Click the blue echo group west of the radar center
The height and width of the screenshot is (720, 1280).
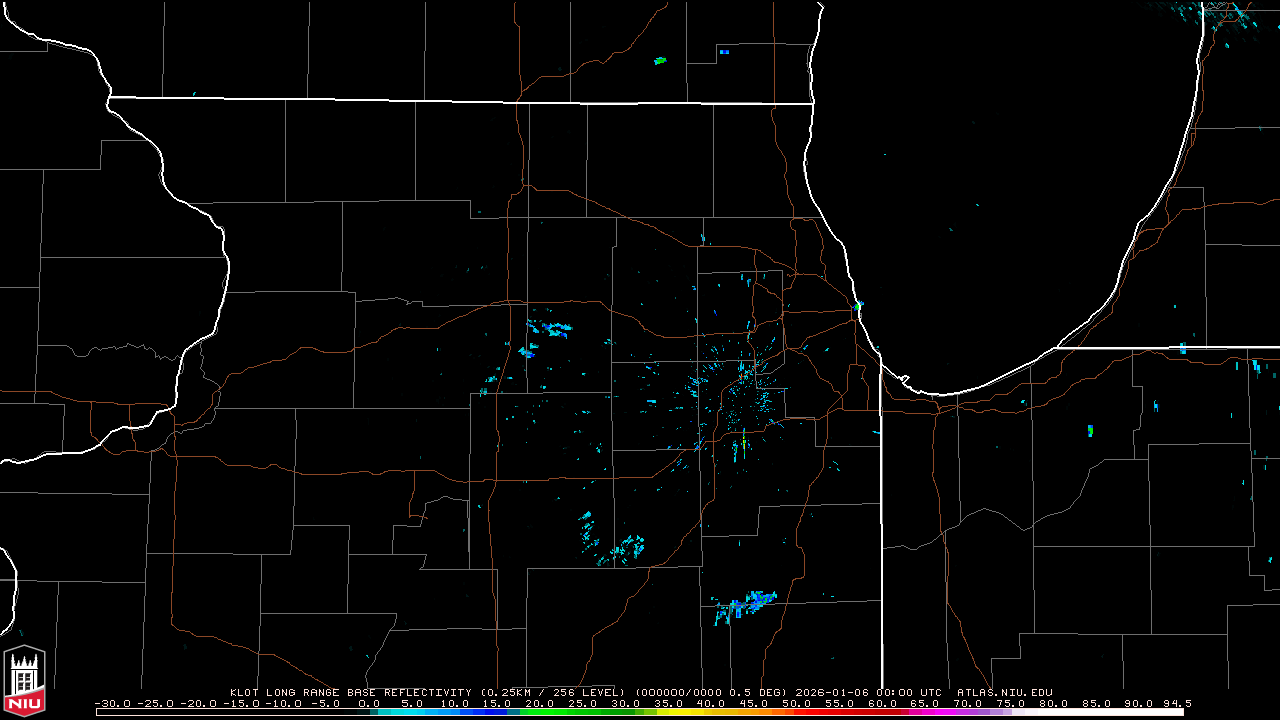(x=548, y=327)
